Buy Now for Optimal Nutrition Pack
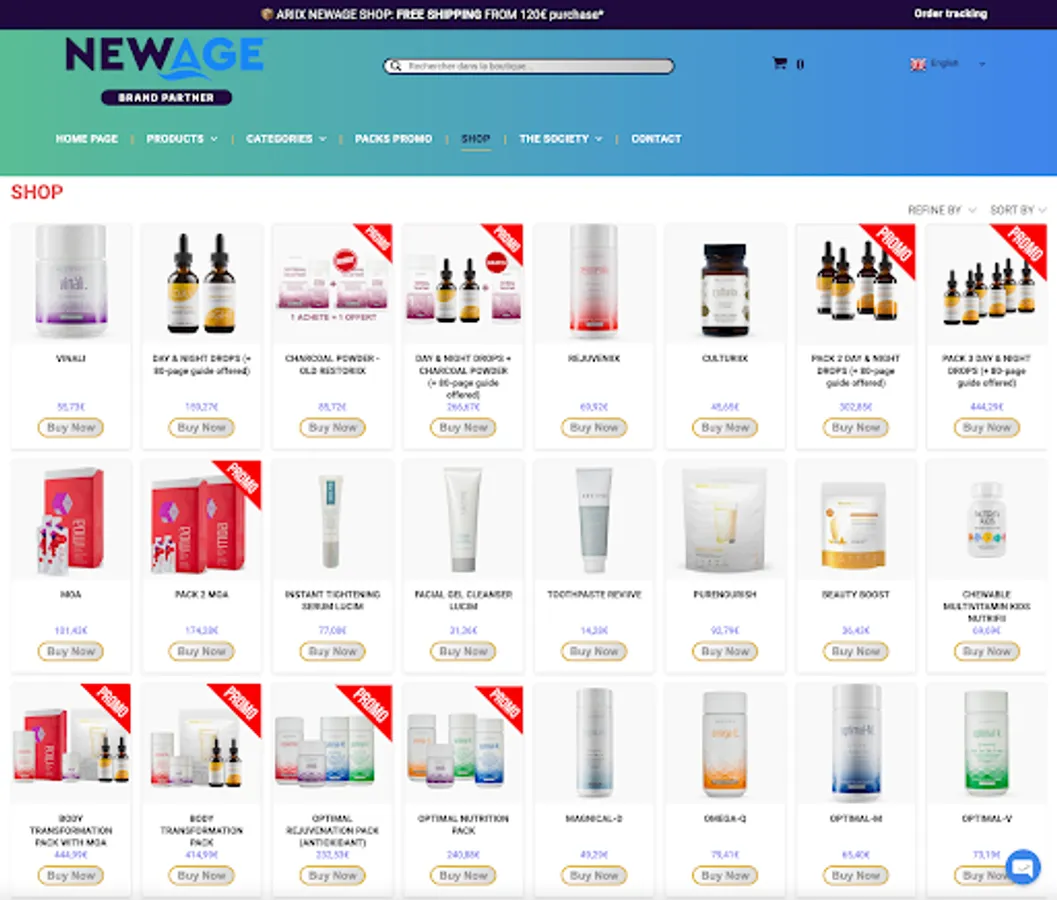Viewport: 1057px width, 900px height. pos(463,875)
